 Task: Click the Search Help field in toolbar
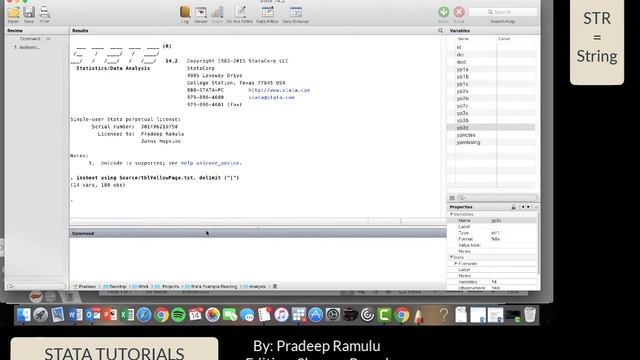[x=503, y=12]
